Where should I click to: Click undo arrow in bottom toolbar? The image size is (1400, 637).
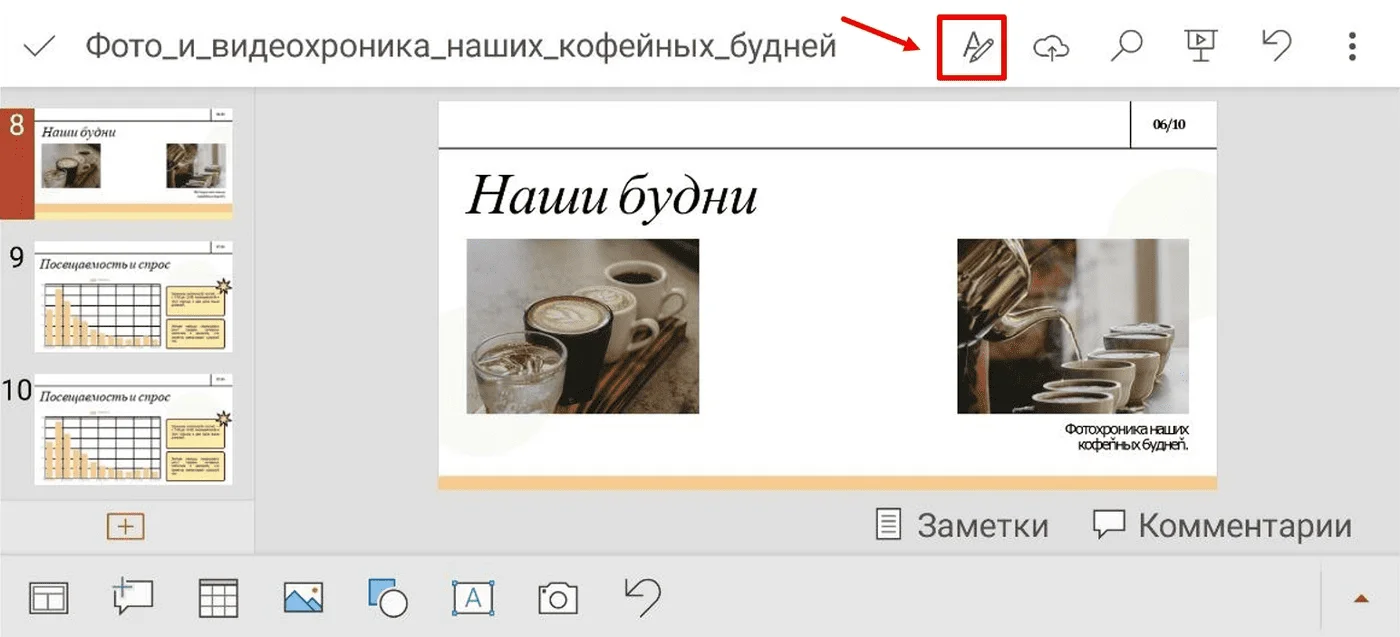tap(643, 597)
